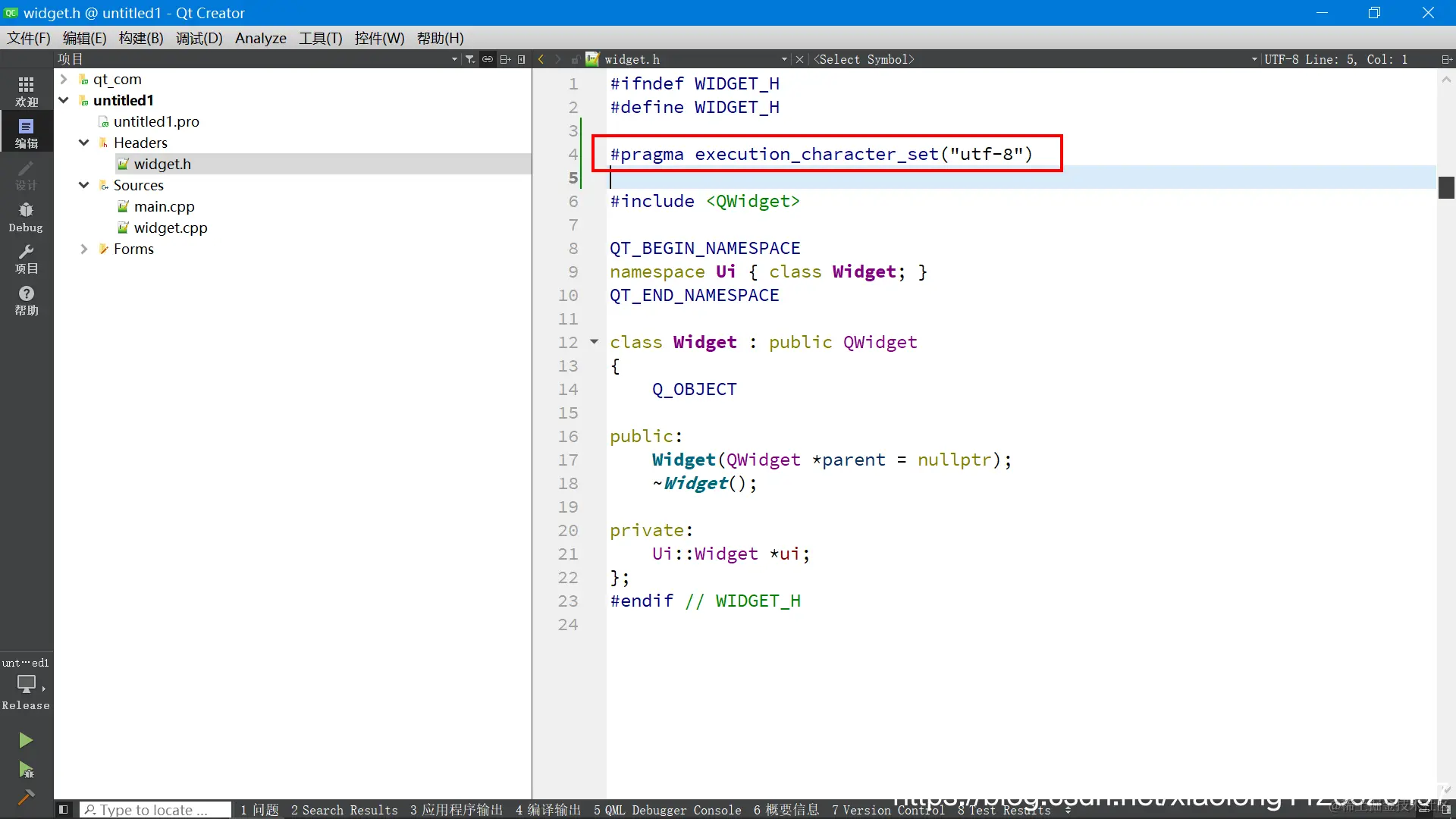Click the Start Debugging run icon
The width and height of the screenshot is (1456, 819).
click(x=26, y=770)
